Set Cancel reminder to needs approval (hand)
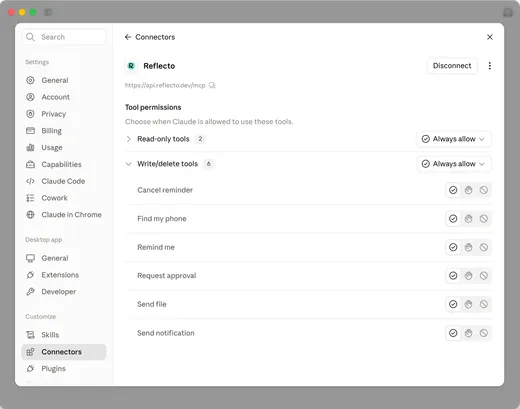520x409 pixels. click(x=468, y=190)
